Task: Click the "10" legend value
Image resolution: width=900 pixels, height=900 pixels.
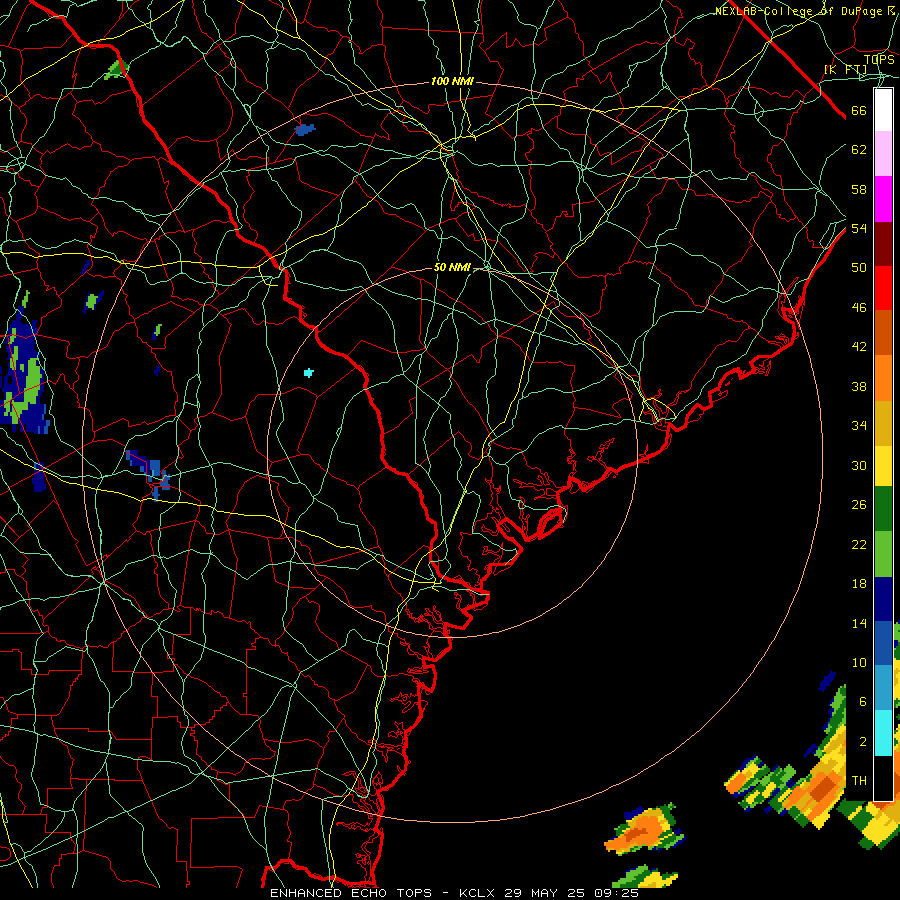Action: [x=859, y=662]
